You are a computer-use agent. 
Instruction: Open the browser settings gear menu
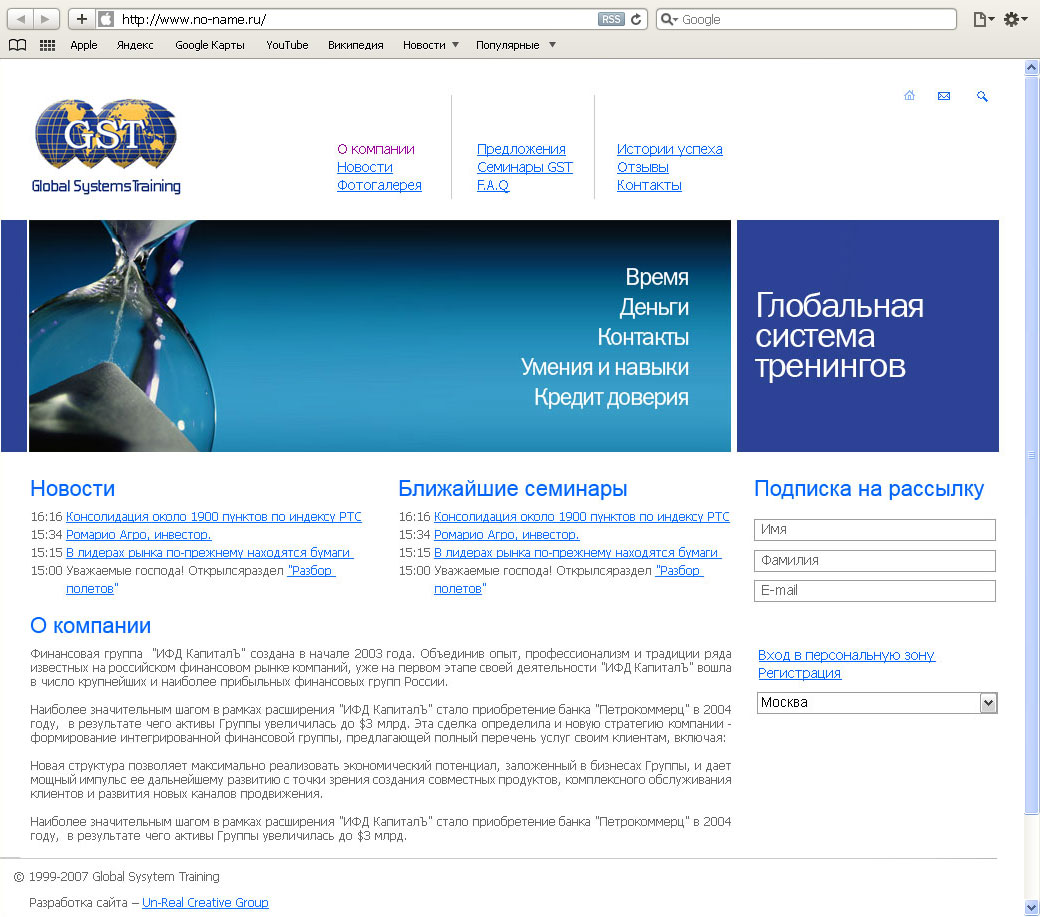pos(1015,19)
